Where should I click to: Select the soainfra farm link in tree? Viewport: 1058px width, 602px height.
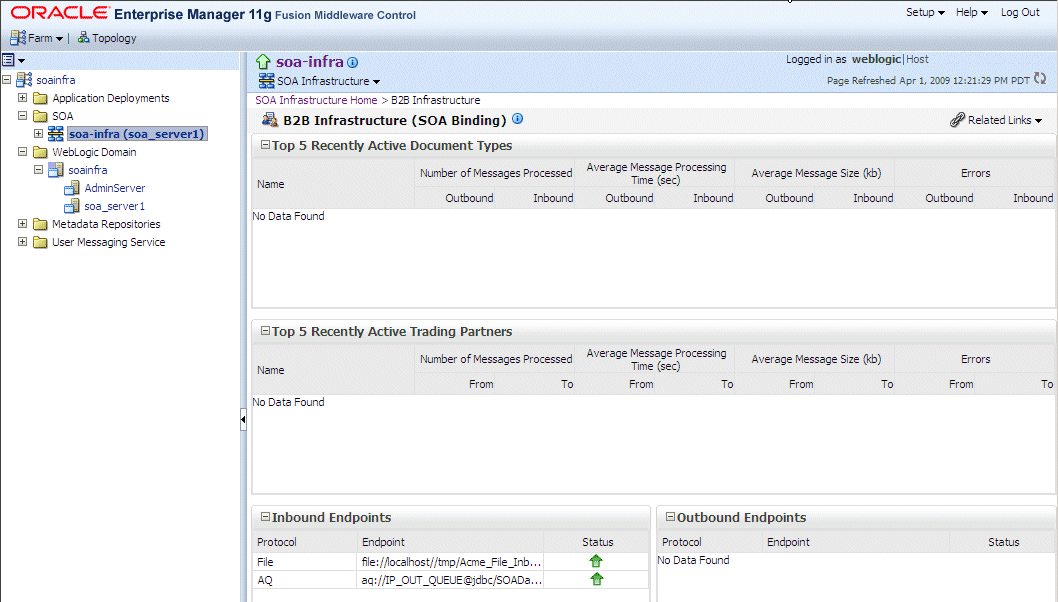(56, 80)
